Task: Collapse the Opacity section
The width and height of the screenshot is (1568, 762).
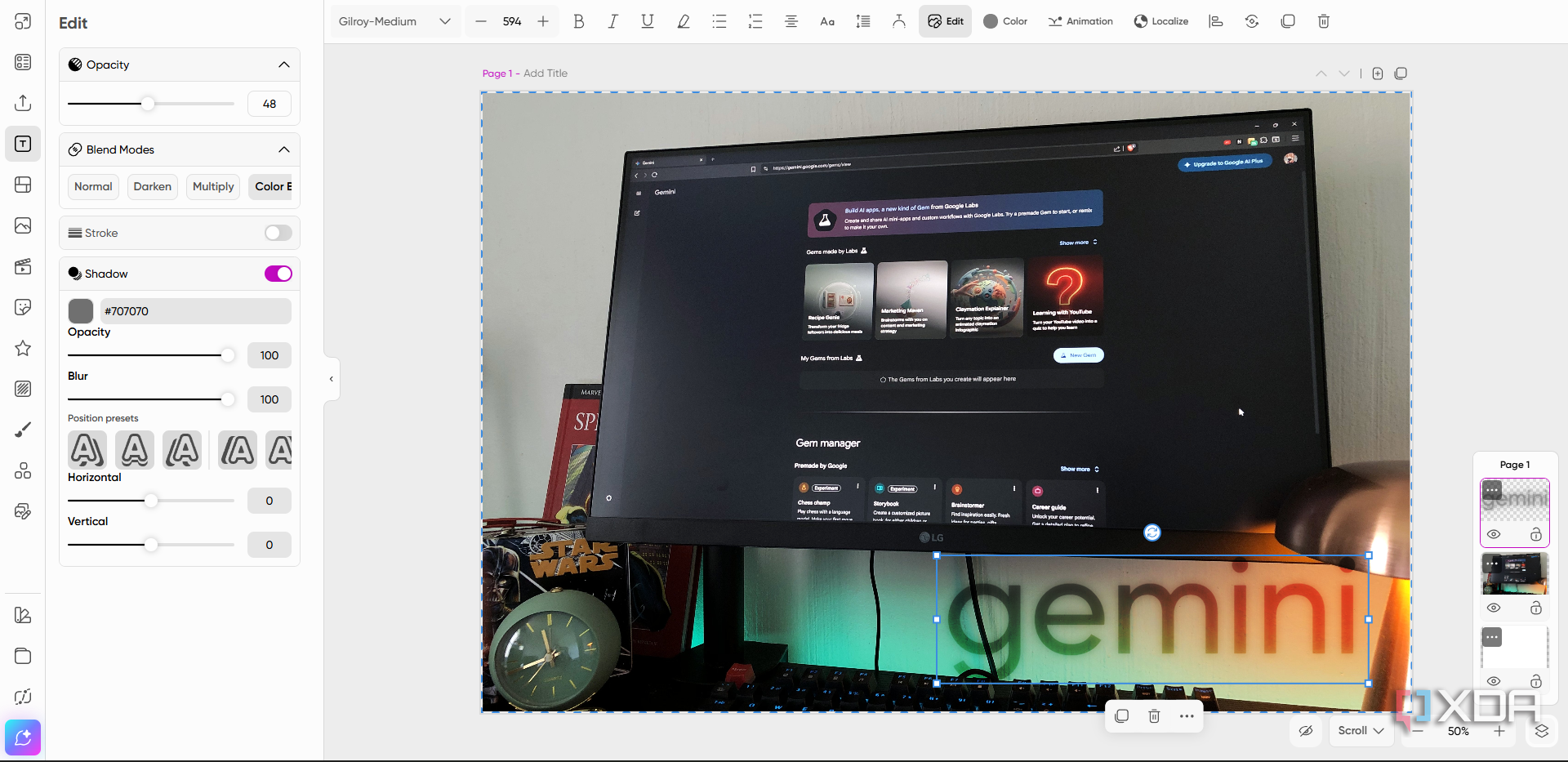Action: pyautogui.click(x=284, y=65)
